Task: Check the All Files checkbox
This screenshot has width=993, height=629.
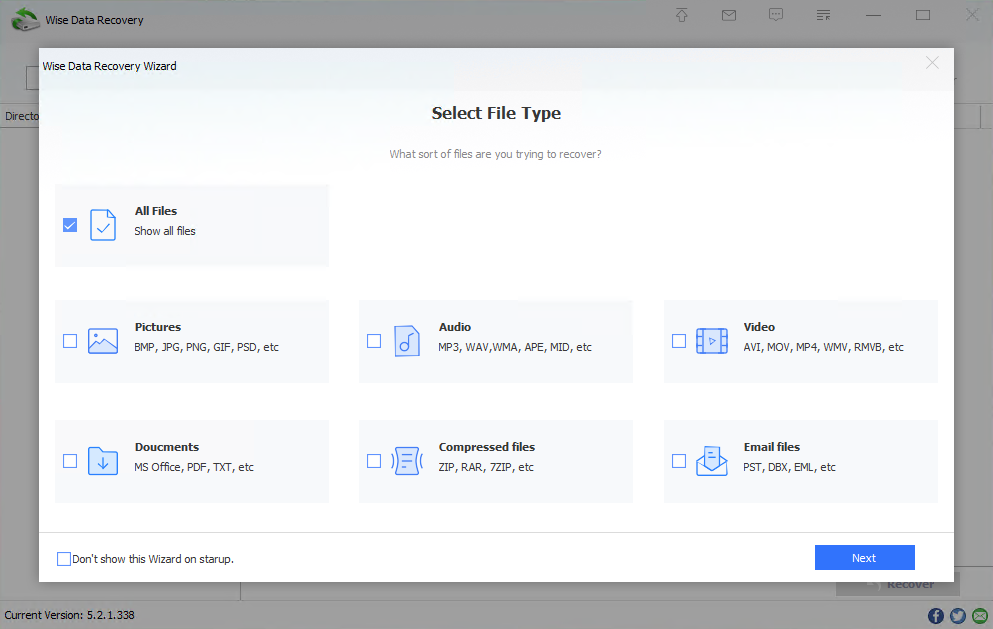Action: pos(70,225)
